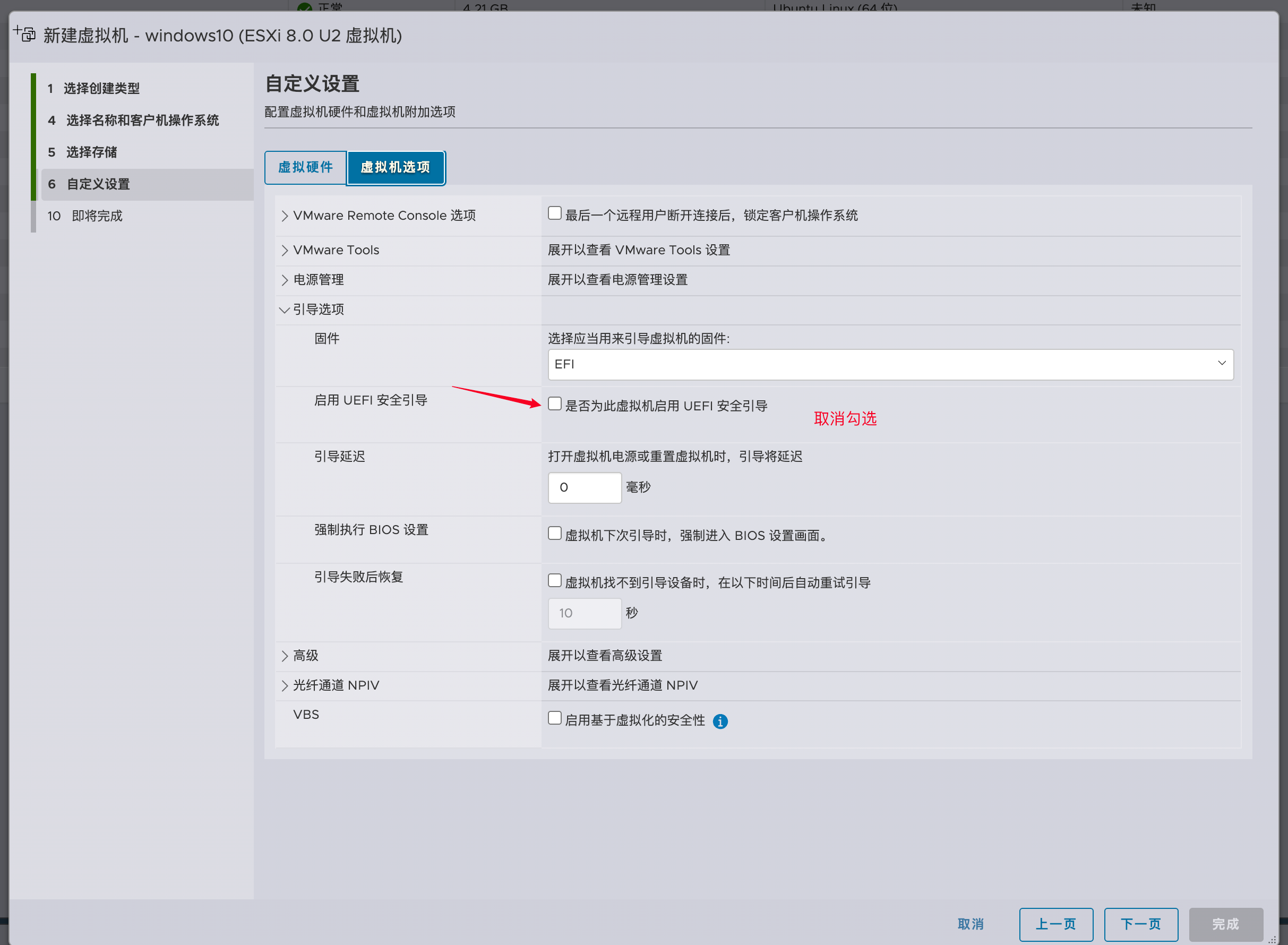Click the resize grip at dialog corner
The image size is (1288, 945).
tap(1272, 939)
